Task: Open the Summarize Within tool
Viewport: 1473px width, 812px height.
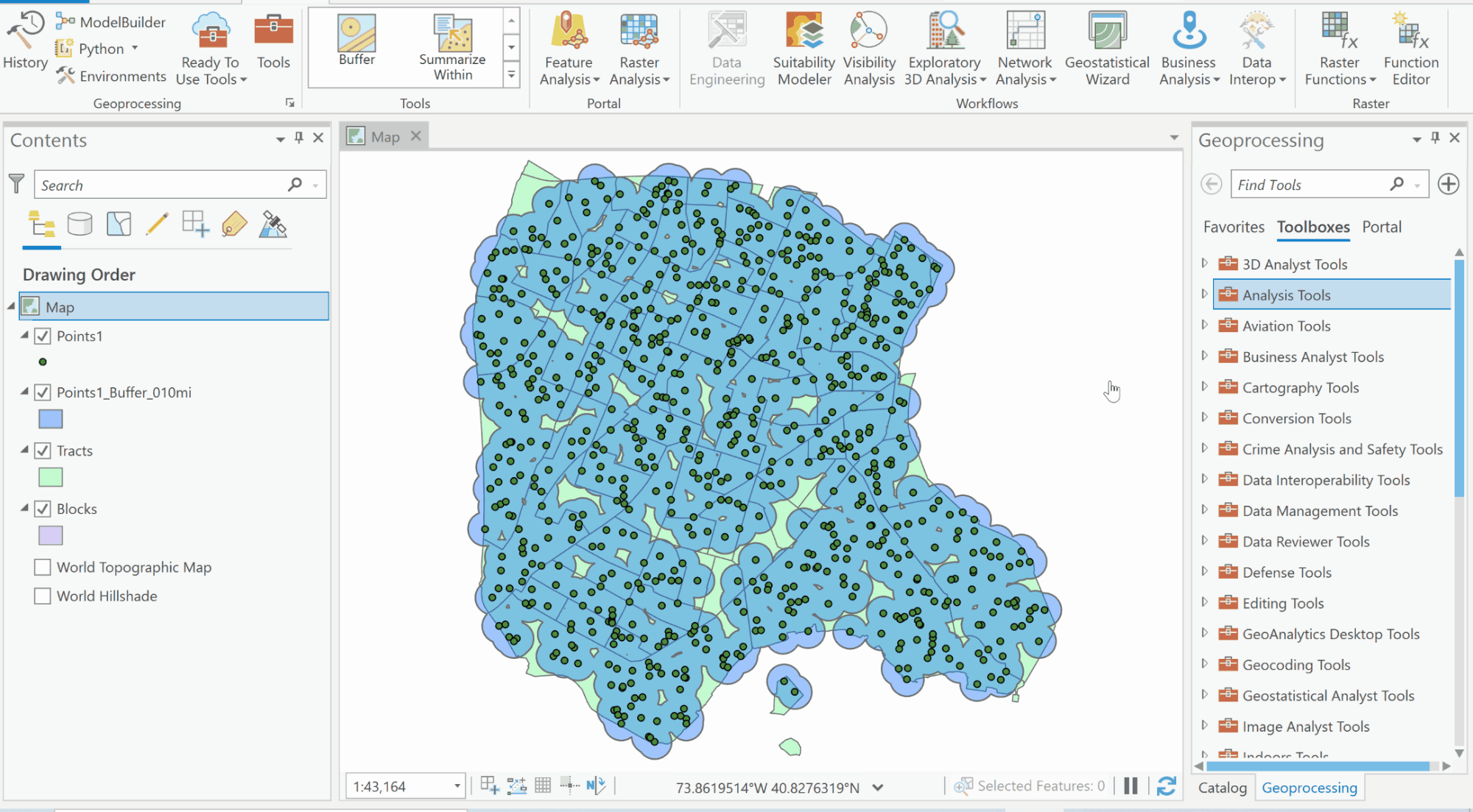Action: click(x=451, y=46)
